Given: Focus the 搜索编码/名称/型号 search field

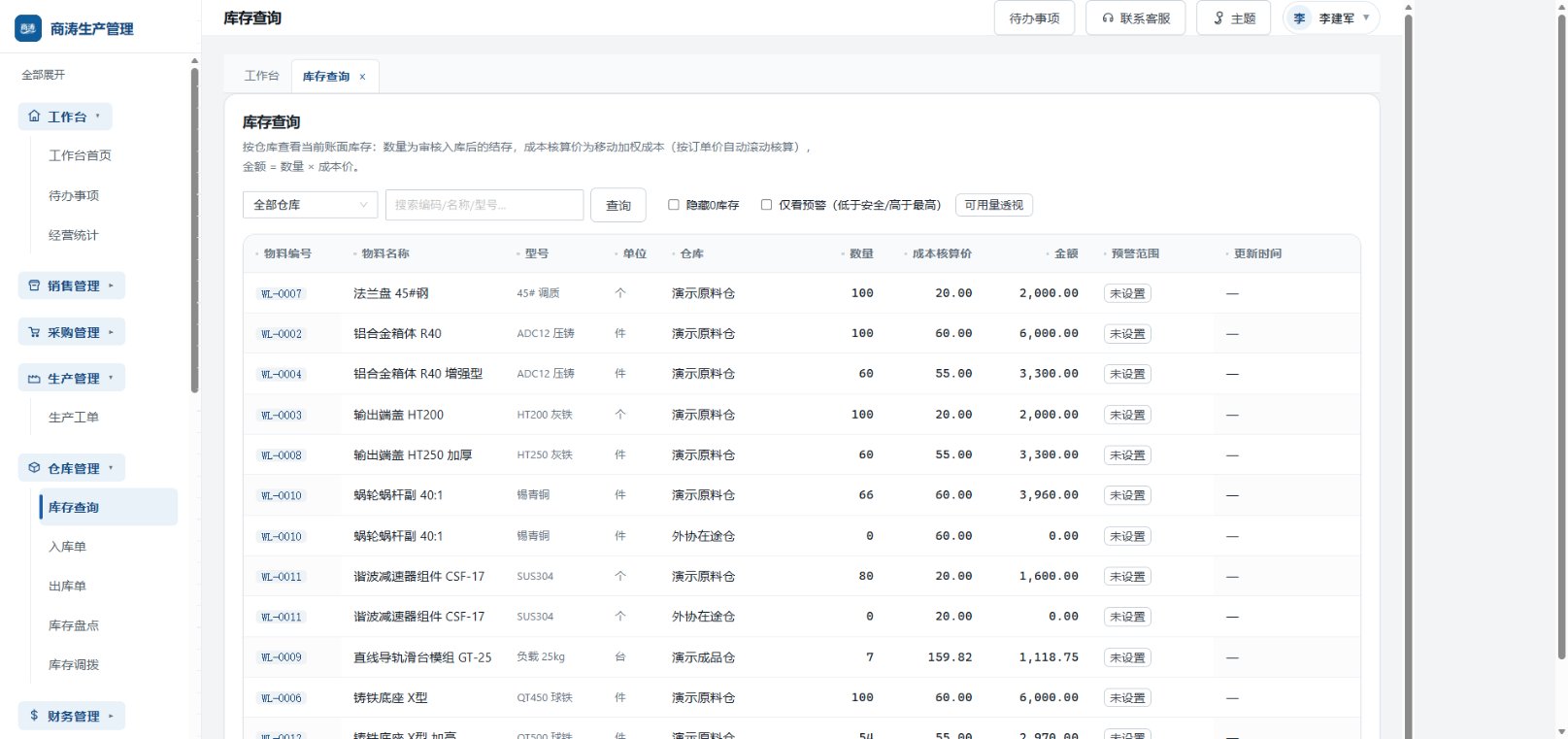Looking at the screenshot, I should click(x=484, y=205).
